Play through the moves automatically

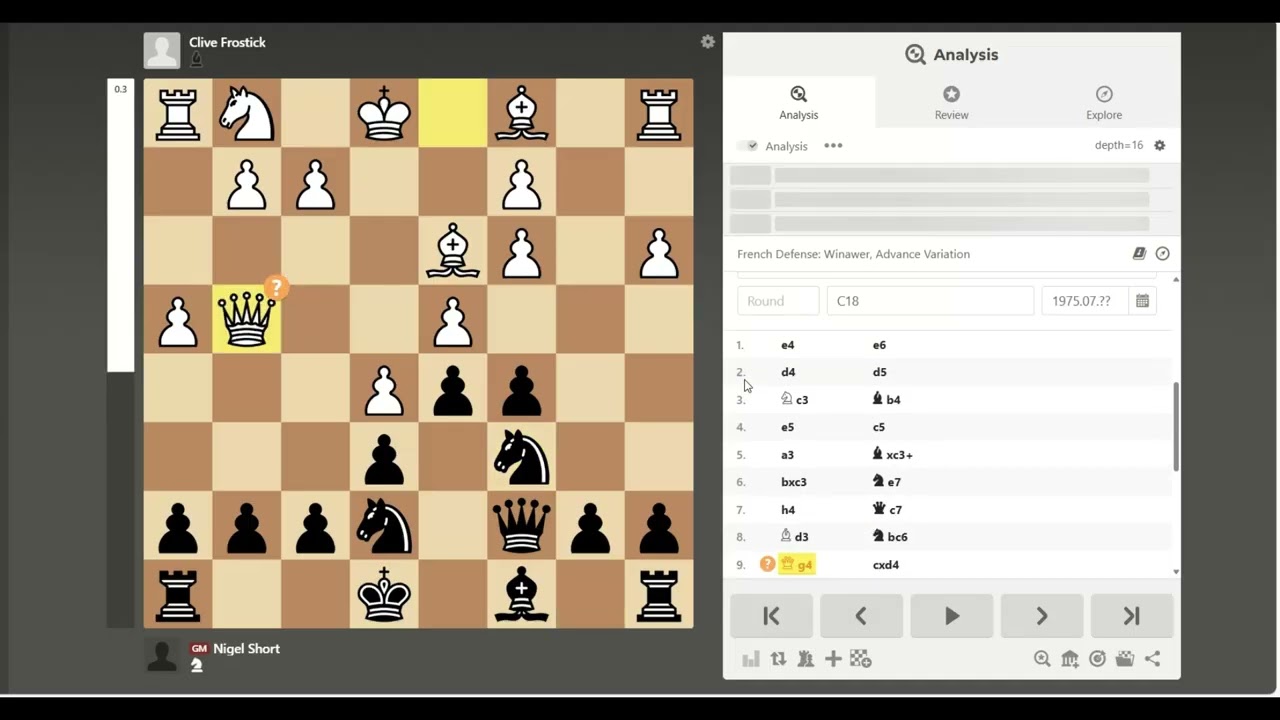pos(951,616)
